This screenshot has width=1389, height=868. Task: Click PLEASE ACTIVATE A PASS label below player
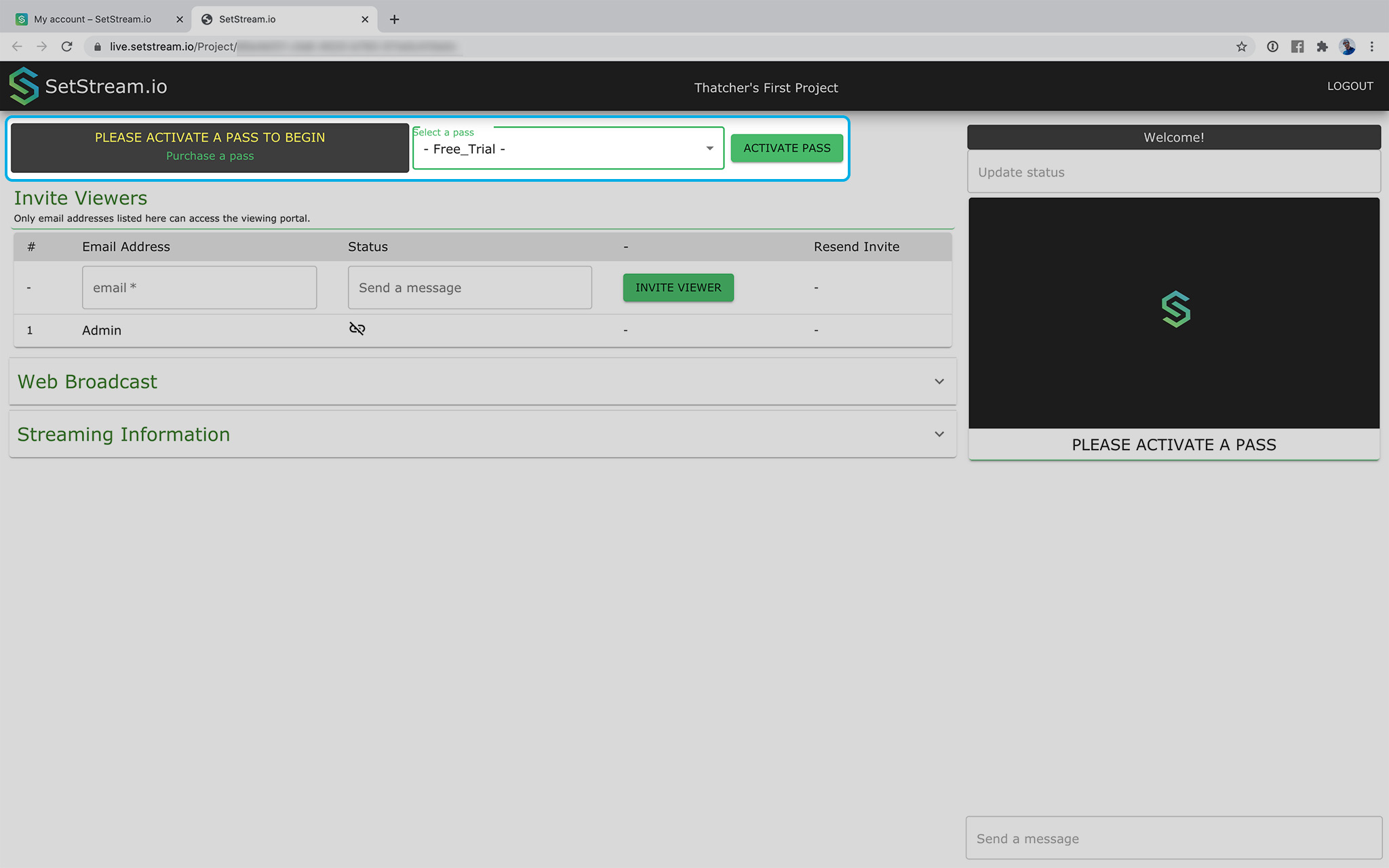click(1174, 445)
